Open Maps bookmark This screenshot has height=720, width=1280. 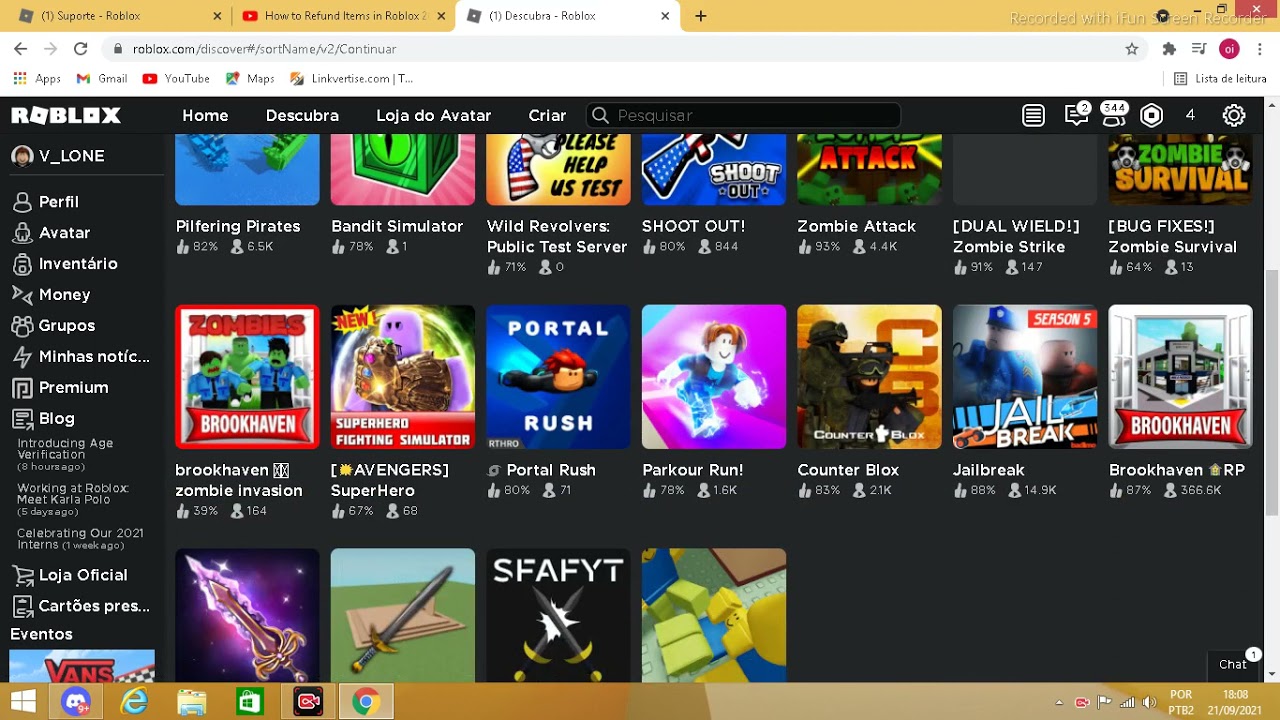pyautogui.click(x=250, y=79)
